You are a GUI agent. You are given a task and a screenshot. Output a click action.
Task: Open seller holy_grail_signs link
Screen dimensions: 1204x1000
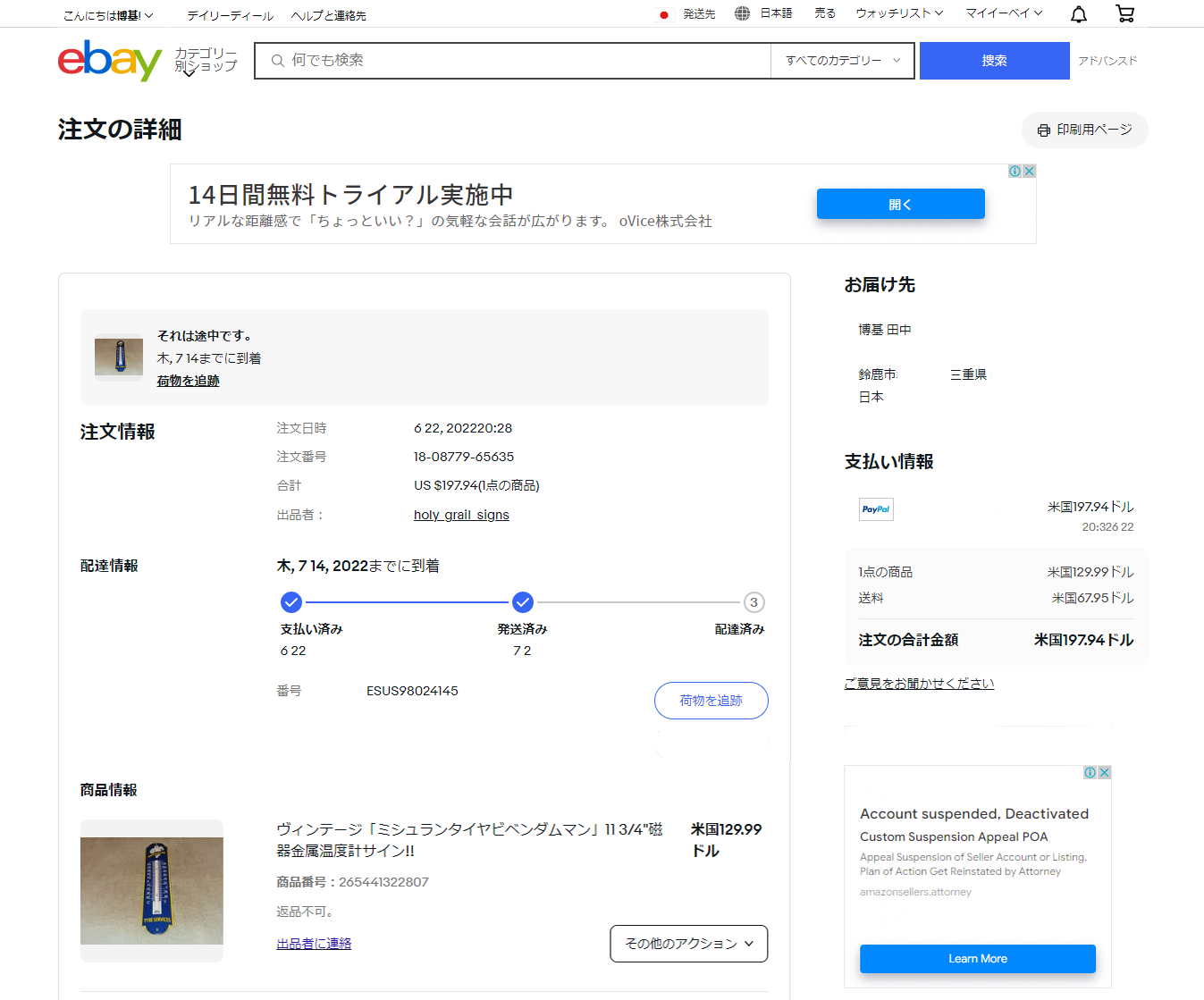pos(461,515)
